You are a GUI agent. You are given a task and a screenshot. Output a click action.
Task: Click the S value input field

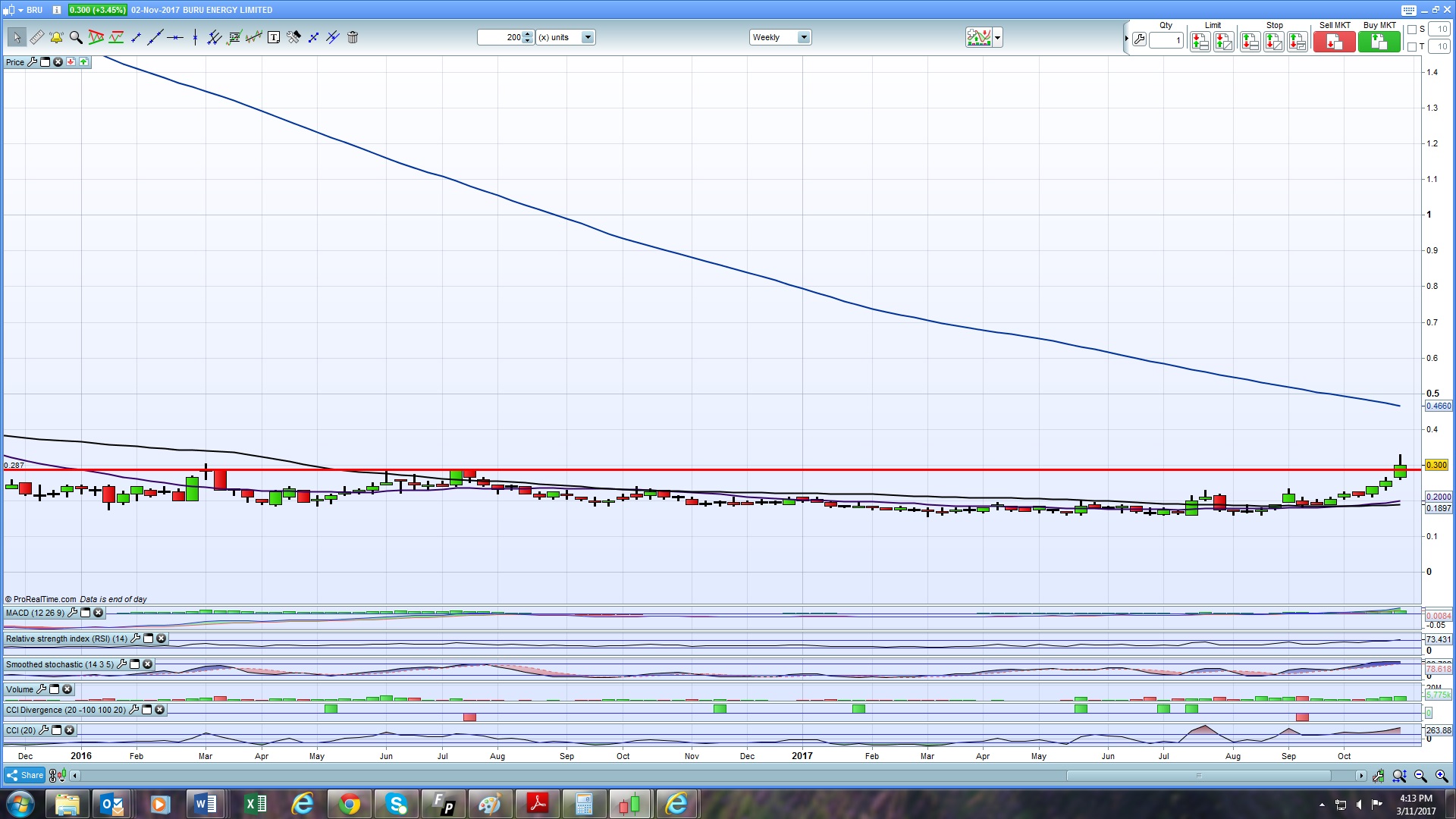click(x=1439, y=30)
